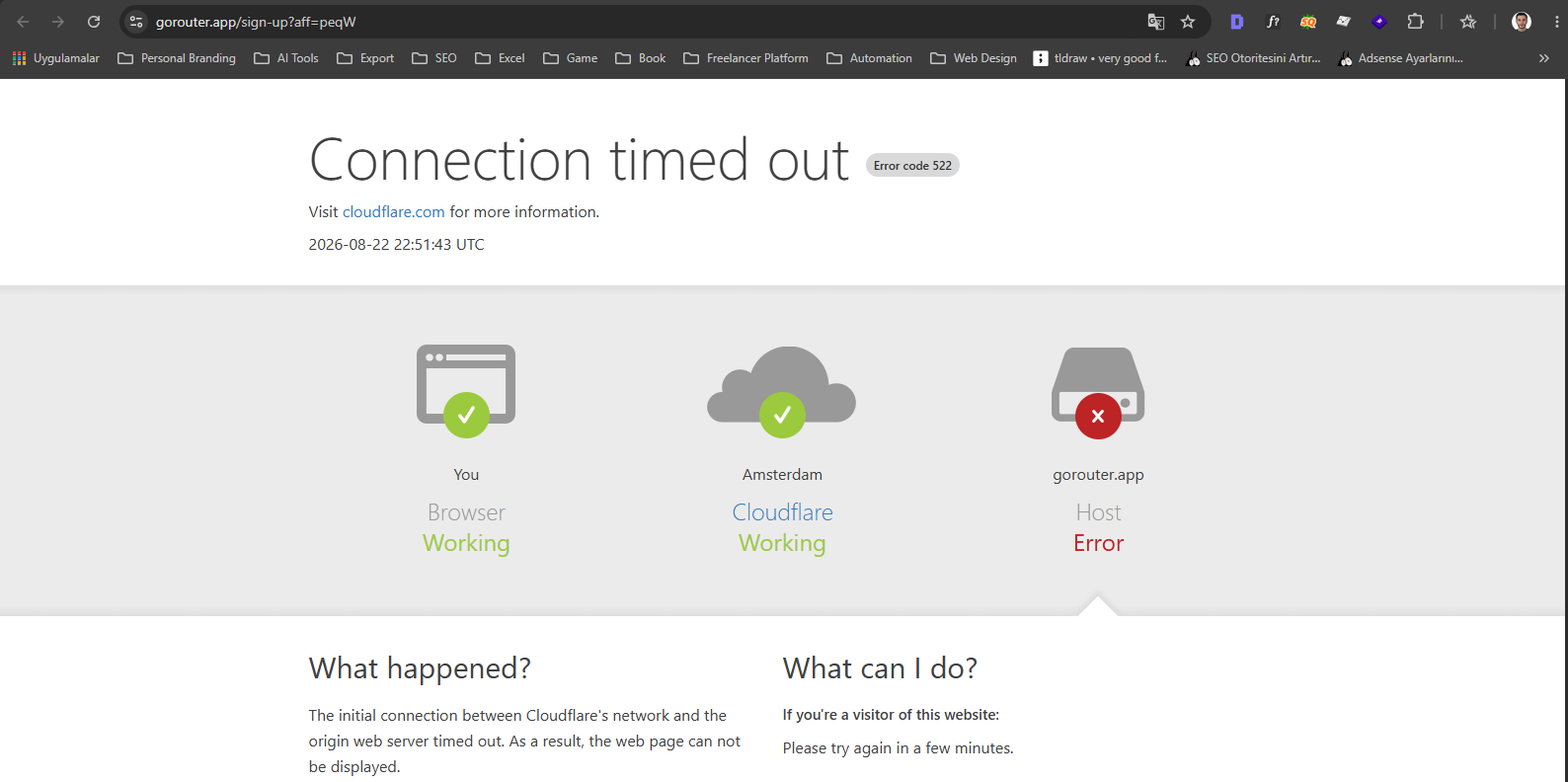
Task: Show all bookmarks side panel star
Action: (1468, 22)
